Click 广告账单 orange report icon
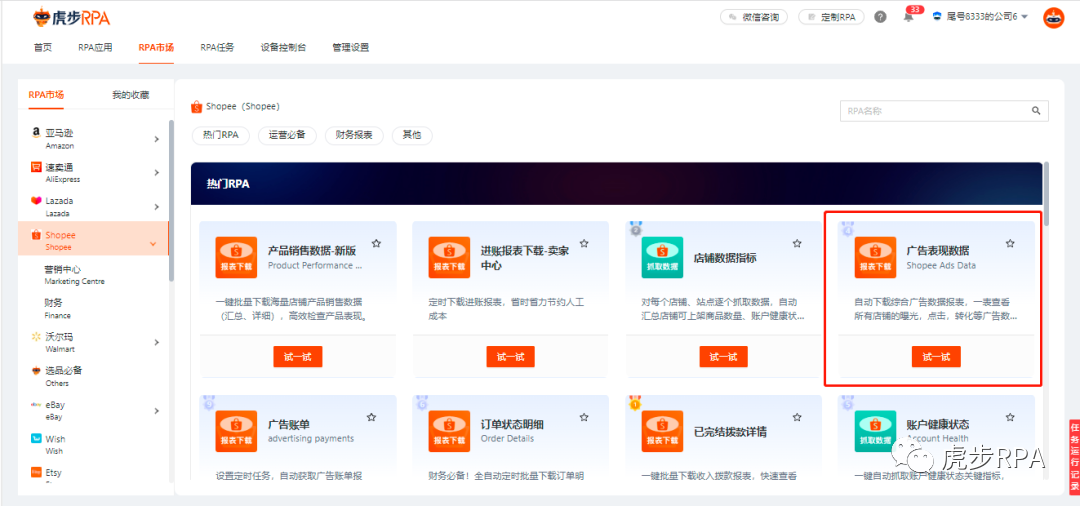 236,432
